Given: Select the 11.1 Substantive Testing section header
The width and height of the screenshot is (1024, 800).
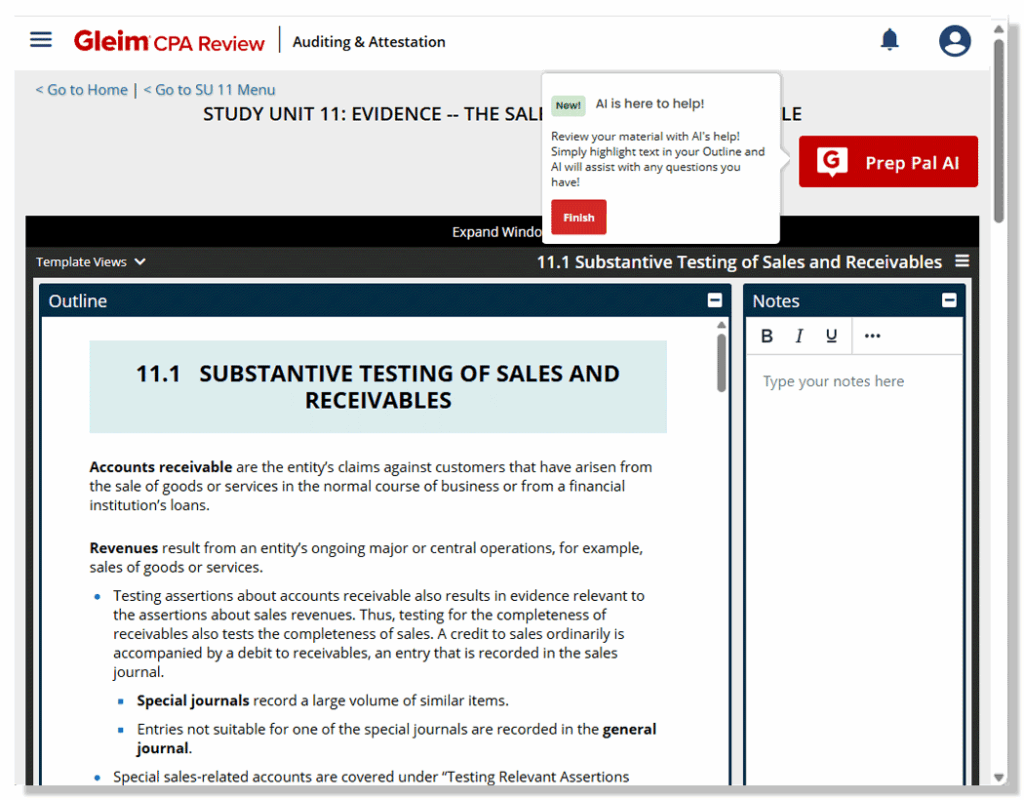Looking at the screenshot, I should (739, 261).
